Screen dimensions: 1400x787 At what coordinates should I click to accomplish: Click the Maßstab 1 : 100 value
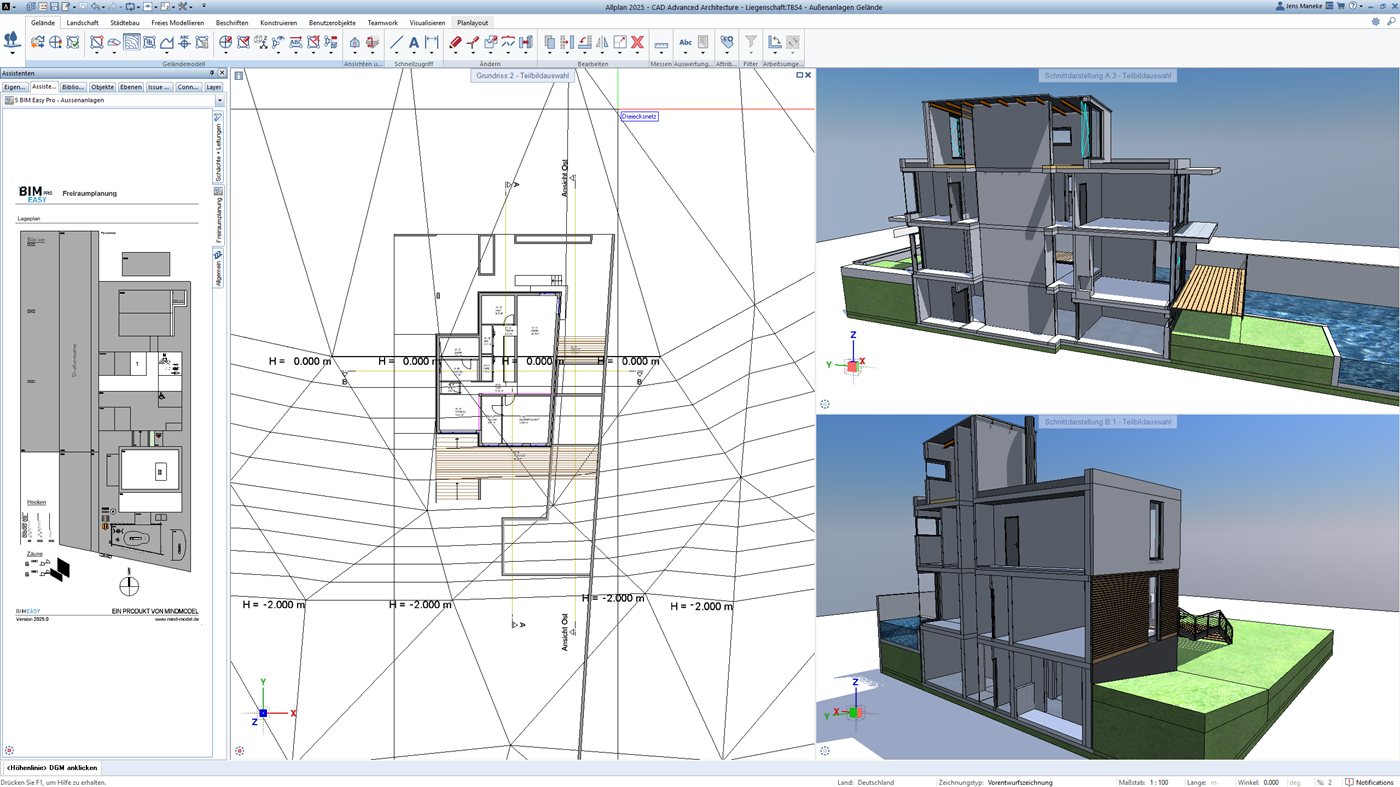1158,782
